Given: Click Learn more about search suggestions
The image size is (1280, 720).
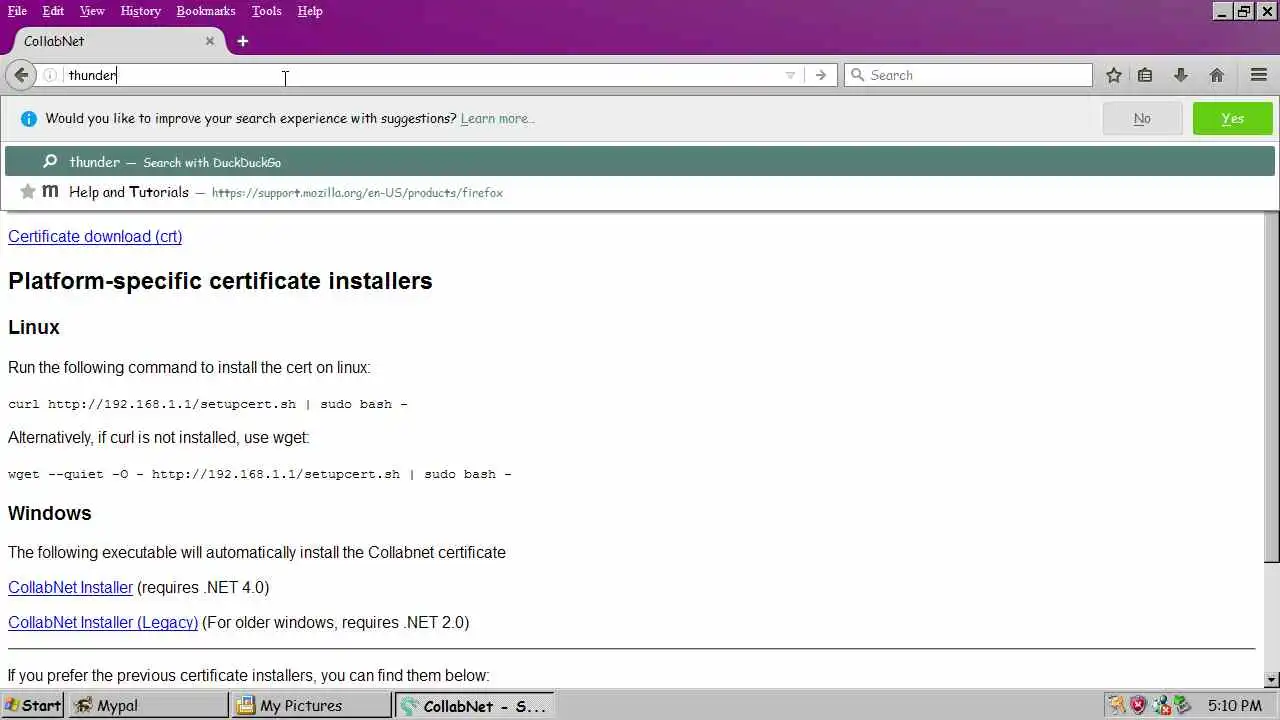Looking at the screenshot, I should 497,118.
